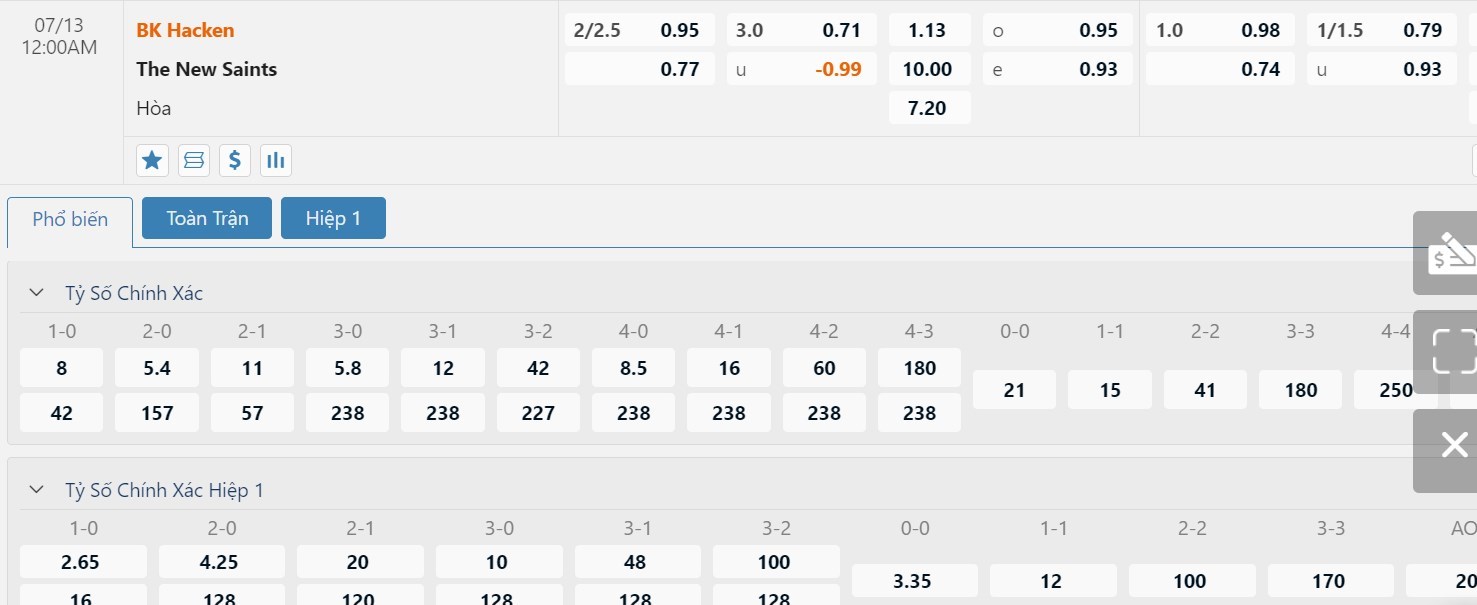Open the dollar sign odds icon
Viewport: 1477px width, 605px height.
234,160
